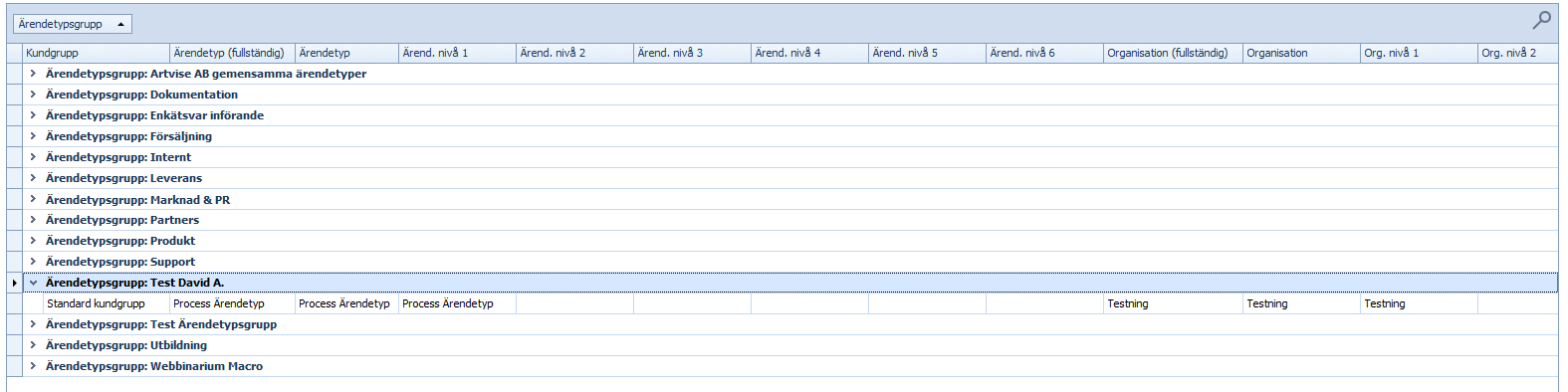Click Org. nivå 2 column header
The image size is (1568, 392).
click(x=1518, y=53)
